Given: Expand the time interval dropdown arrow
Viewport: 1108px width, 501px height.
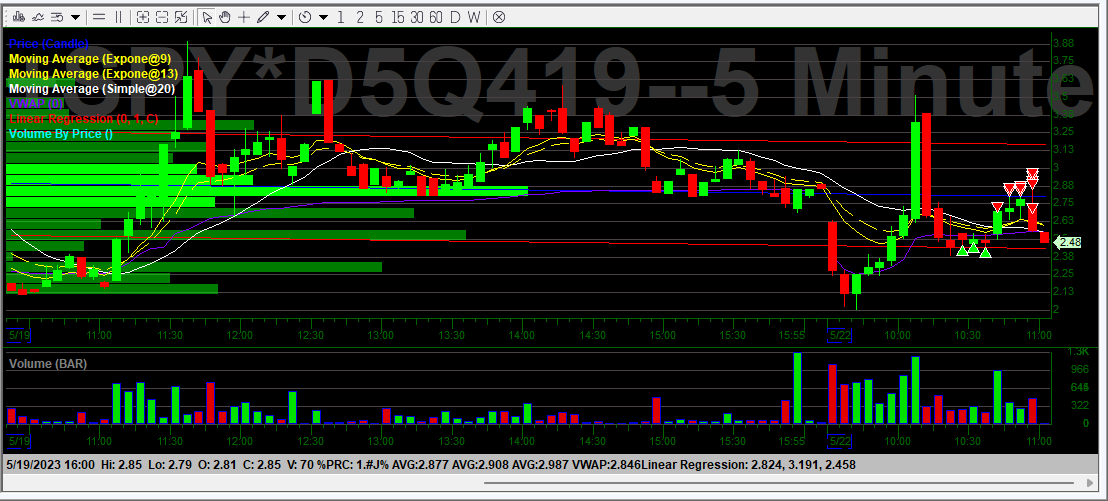Looking at the screenshot, I should (x=323, y=17).
